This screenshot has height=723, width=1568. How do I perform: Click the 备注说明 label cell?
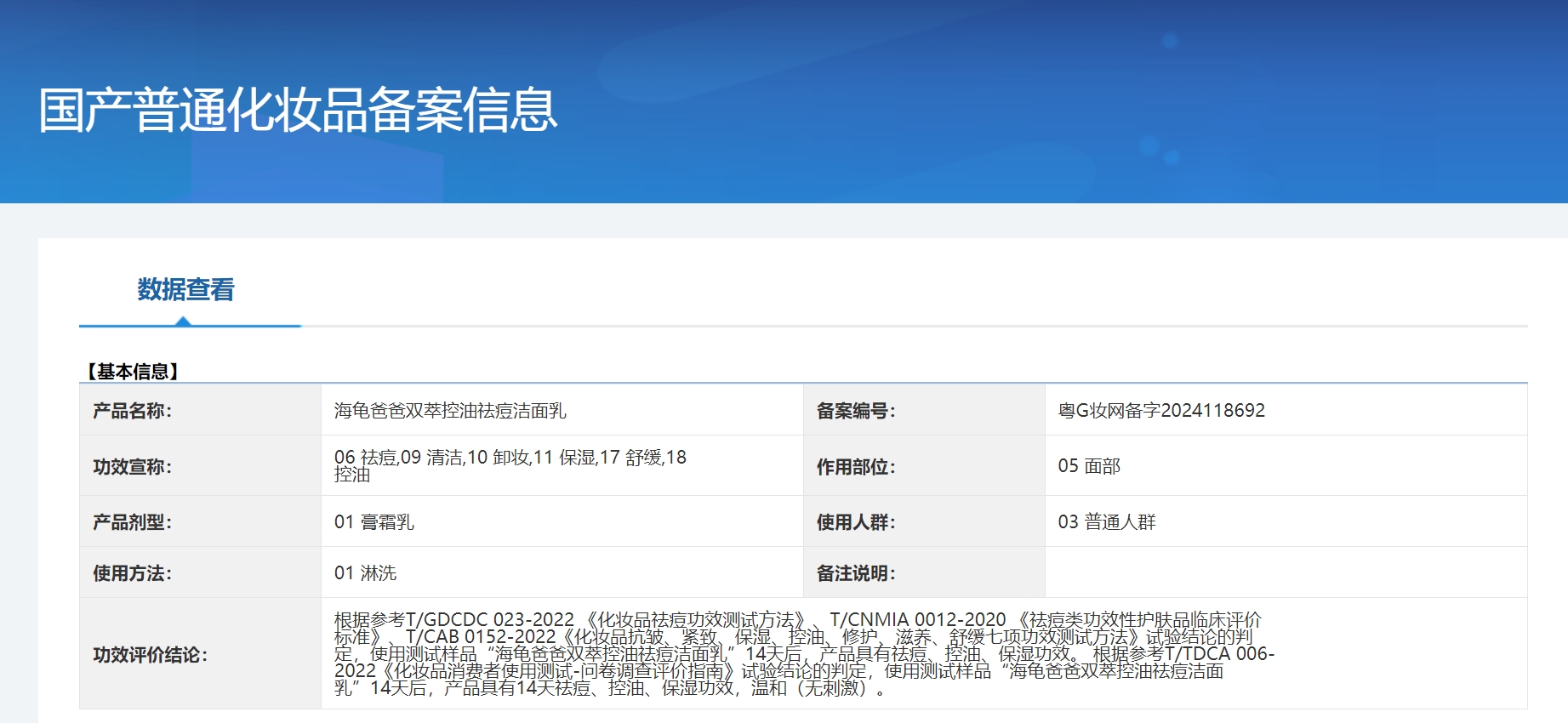[x=856, y=573]
